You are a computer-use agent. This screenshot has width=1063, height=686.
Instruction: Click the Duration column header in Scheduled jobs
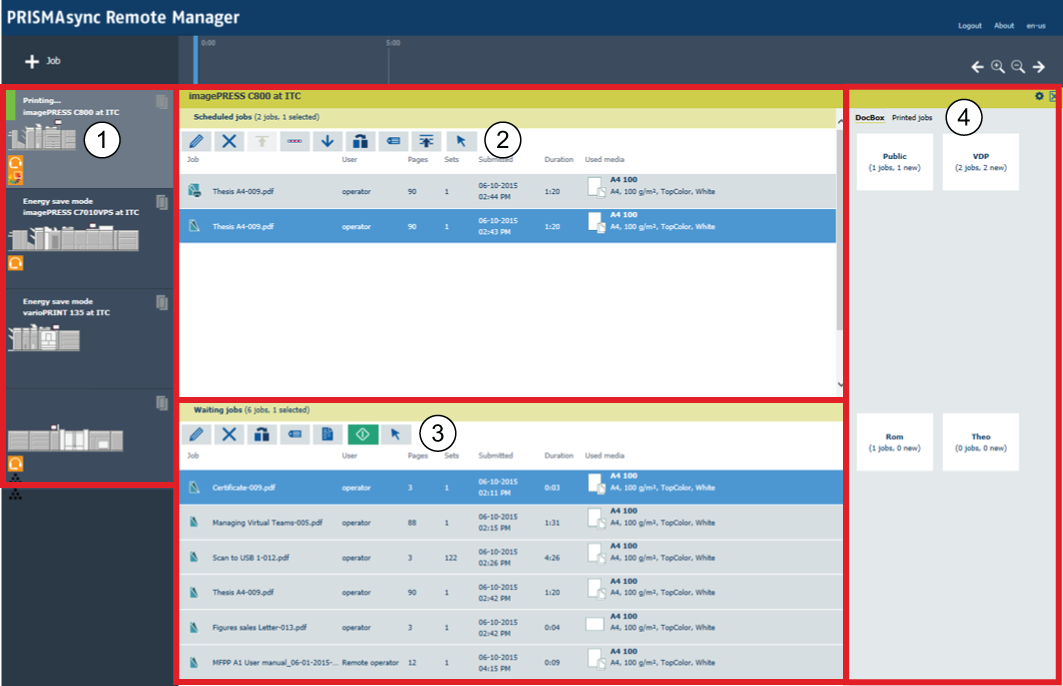pyautogui.click(x=559, y=159)
